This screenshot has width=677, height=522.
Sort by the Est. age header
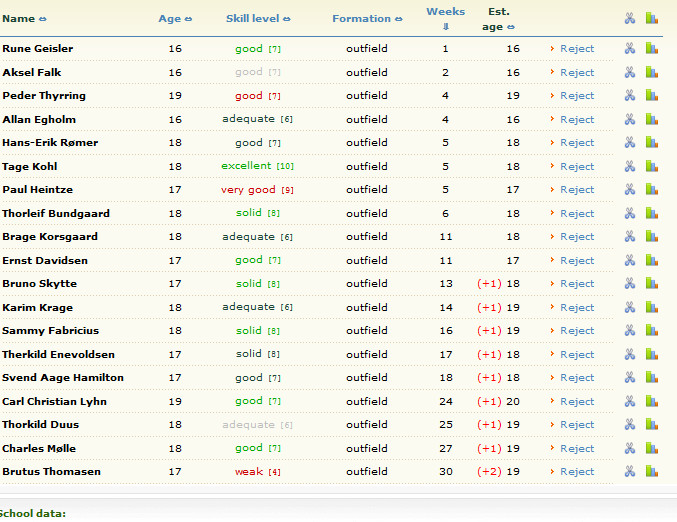[x=498, y=19]
